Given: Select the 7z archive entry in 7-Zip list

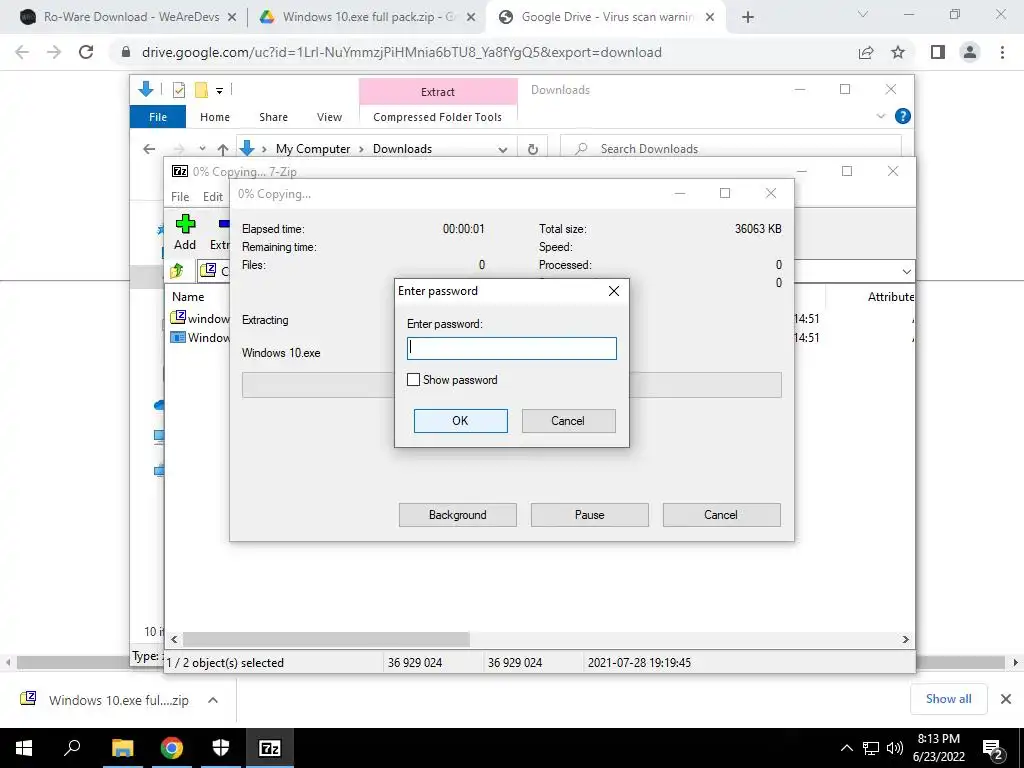Looking at the screenshot, I should [200, 318].
